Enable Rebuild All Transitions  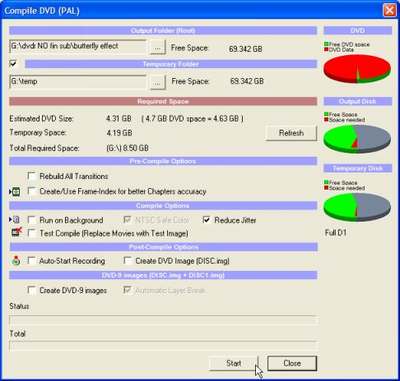[32, 176]
